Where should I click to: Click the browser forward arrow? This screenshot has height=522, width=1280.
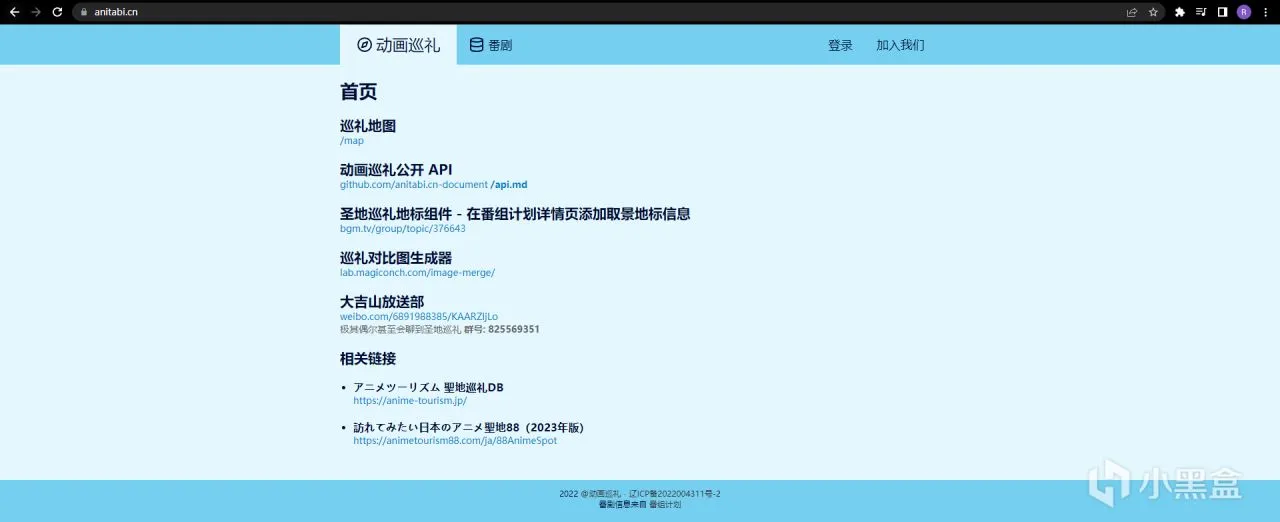click(36, 12)
